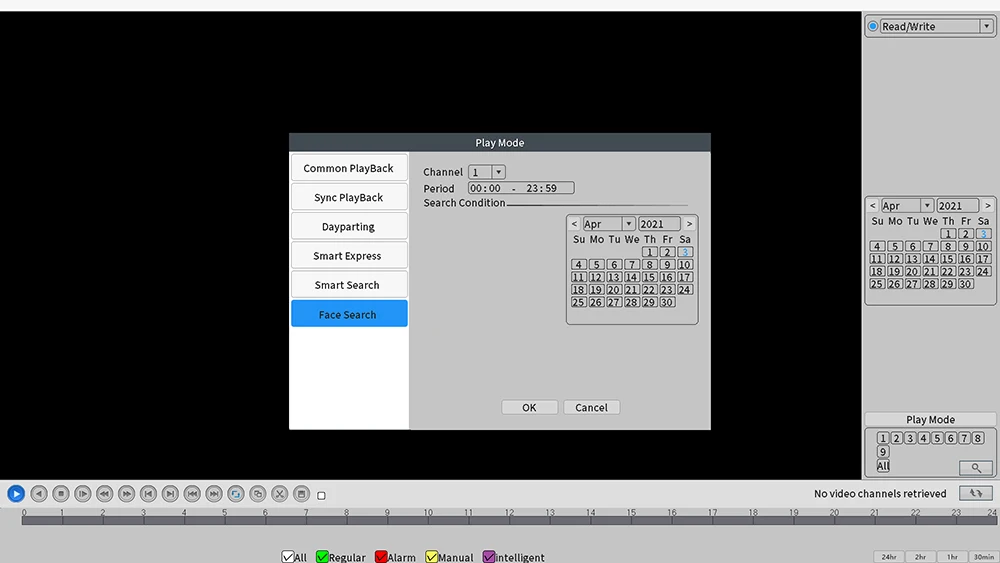Image resolution: width=1000 pixels, height=563 pixels.
Task: Expand the month dropdown in dialog calendar
Action: (x=628, y=224)
